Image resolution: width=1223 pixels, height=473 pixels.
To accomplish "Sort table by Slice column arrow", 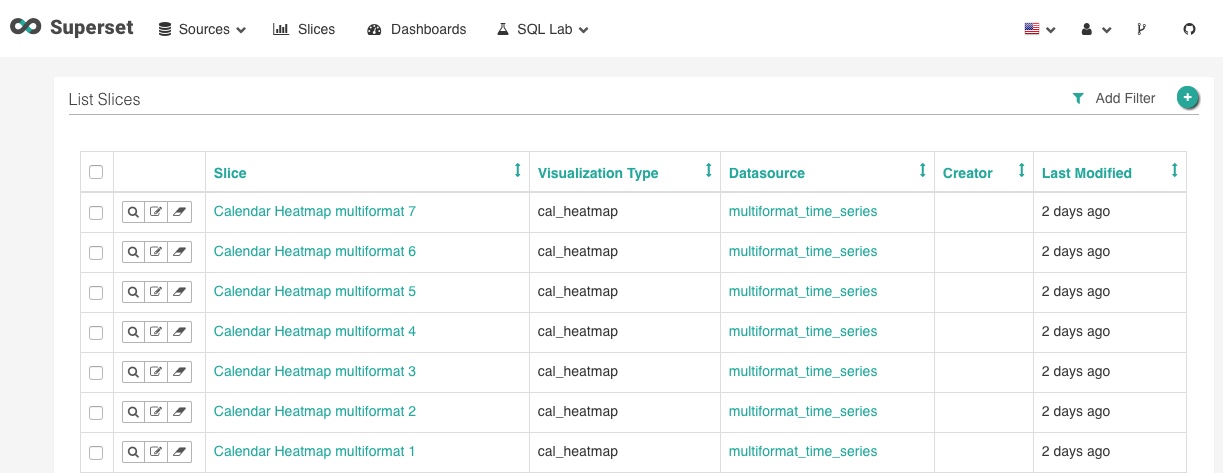I will (517, 171).
